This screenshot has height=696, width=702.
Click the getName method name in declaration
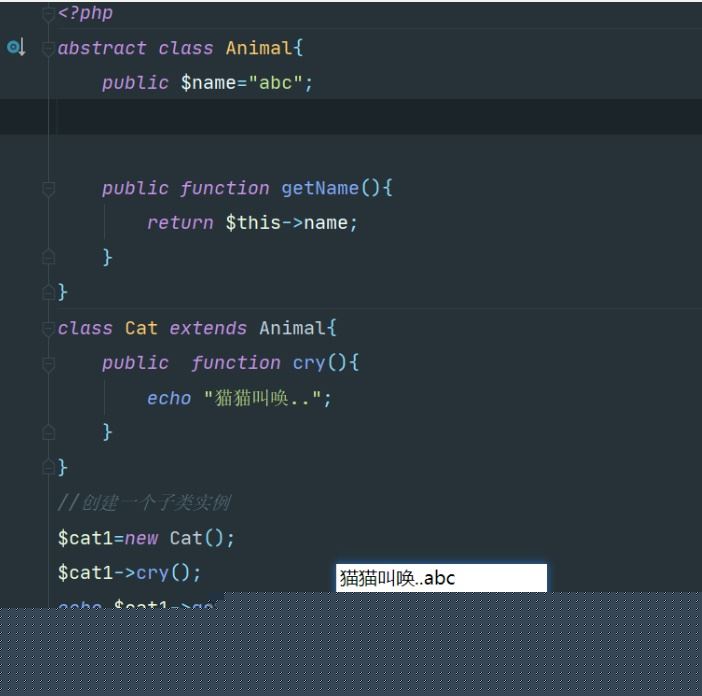click(x=319, y=188)
